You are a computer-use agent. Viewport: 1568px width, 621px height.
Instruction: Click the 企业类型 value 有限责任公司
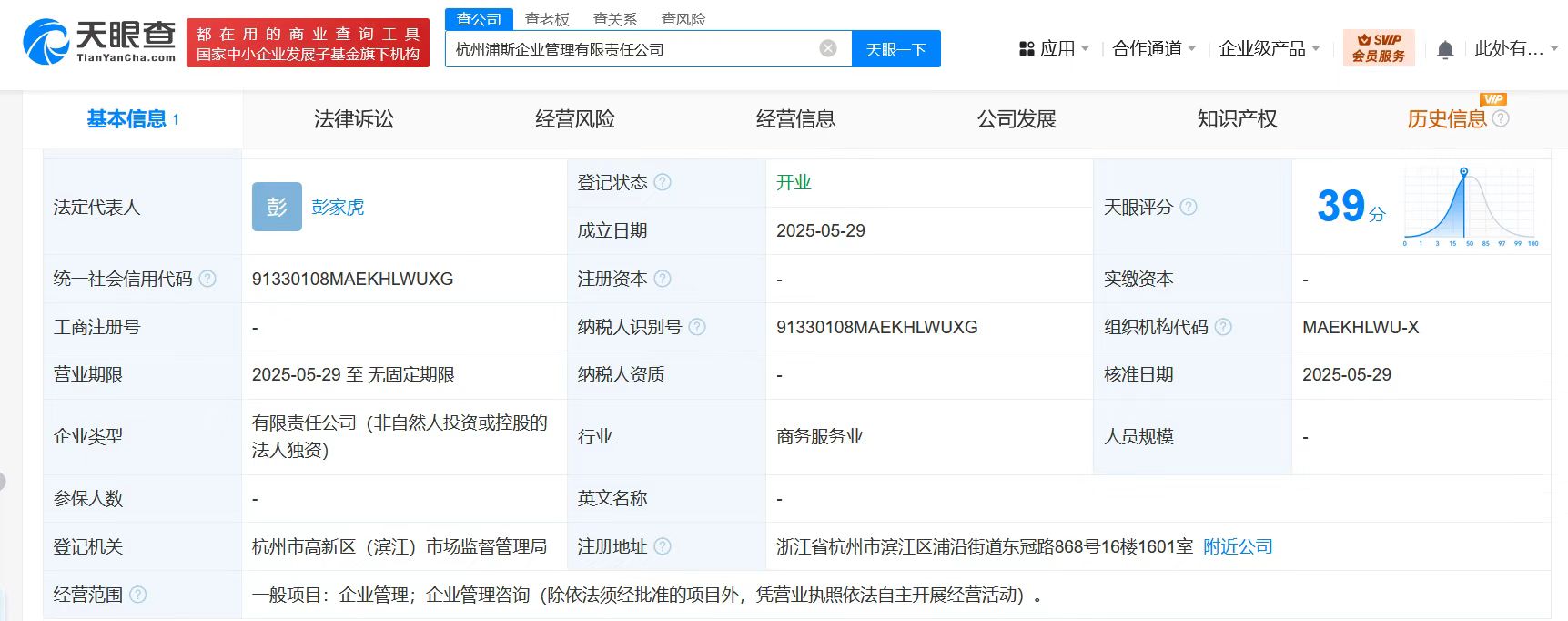coord(400,436)
